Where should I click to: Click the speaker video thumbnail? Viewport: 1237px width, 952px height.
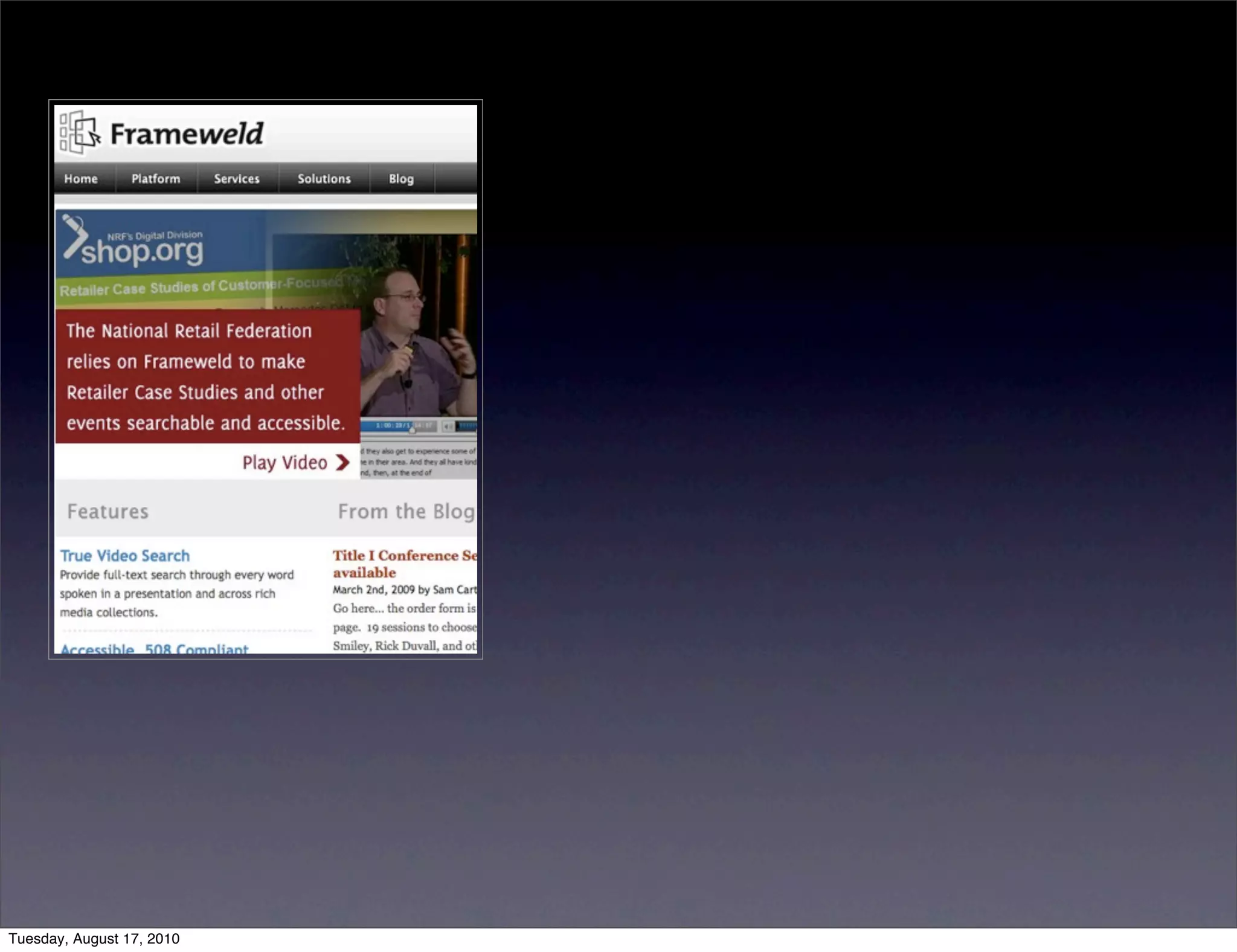point(419,325)
